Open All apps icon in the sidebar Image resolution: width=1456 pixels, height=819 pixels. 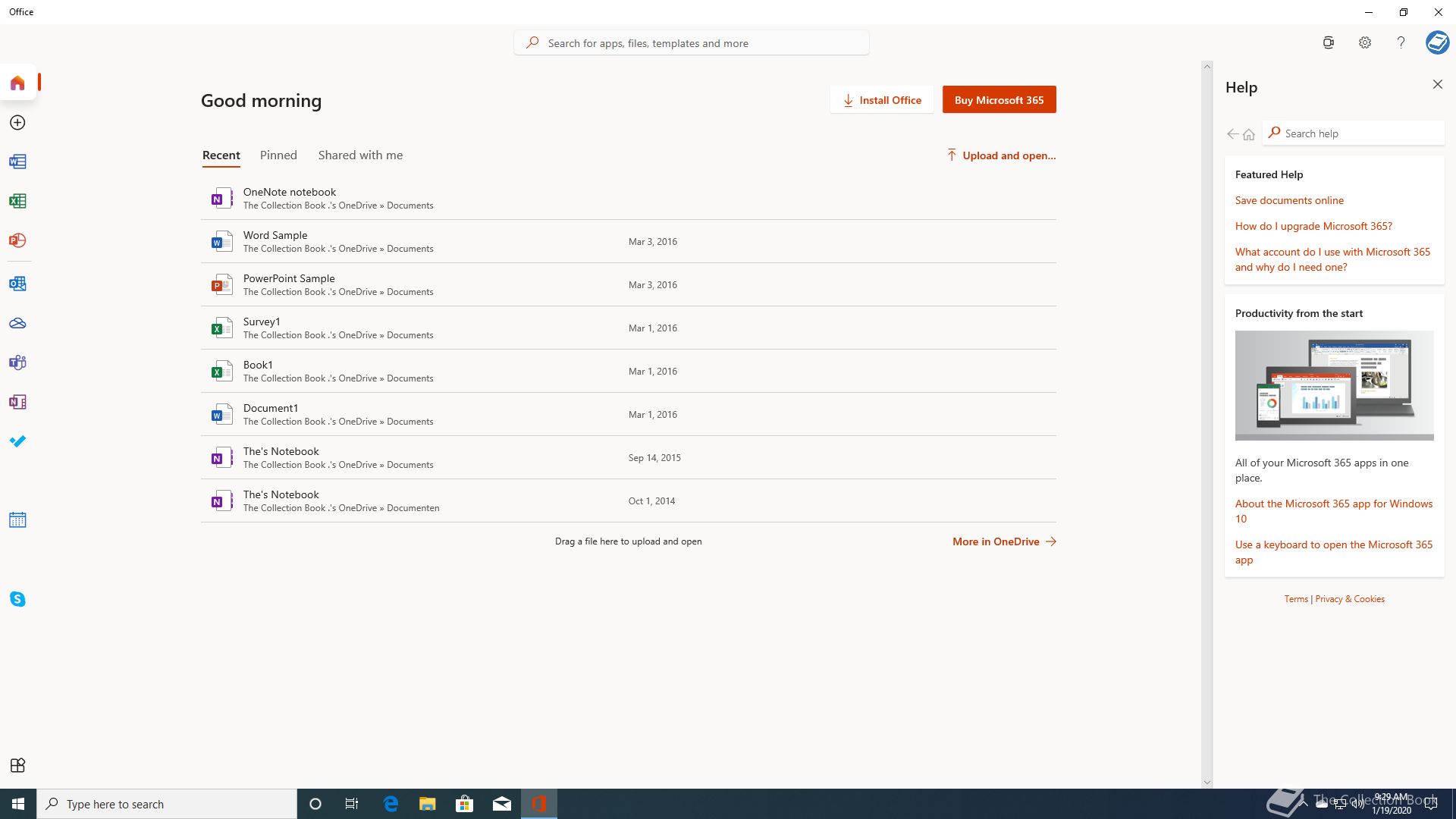17,765
